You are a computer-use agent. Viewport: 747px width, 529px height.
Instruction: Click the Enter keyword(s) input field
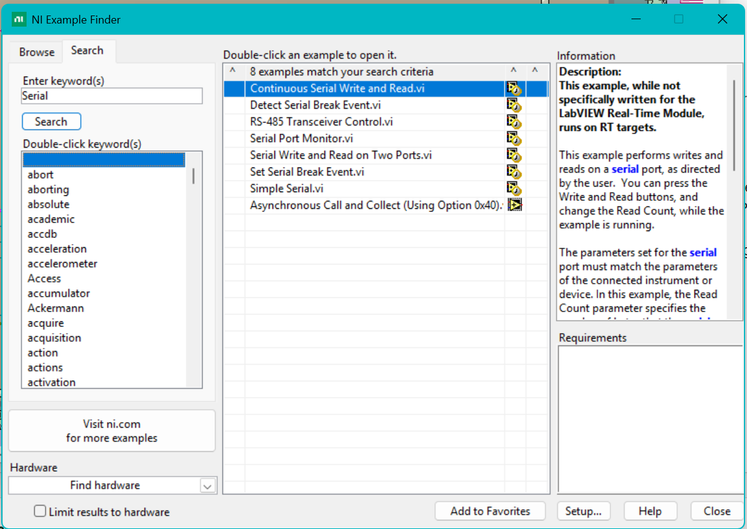tap(112, 96)
